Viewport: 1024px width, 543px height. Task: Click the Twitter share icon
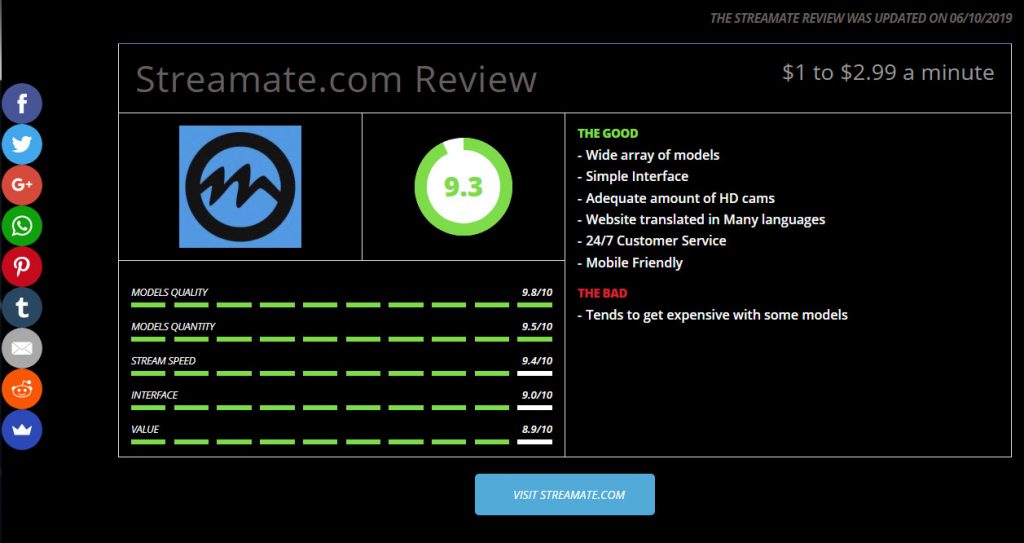click(21, 144)
